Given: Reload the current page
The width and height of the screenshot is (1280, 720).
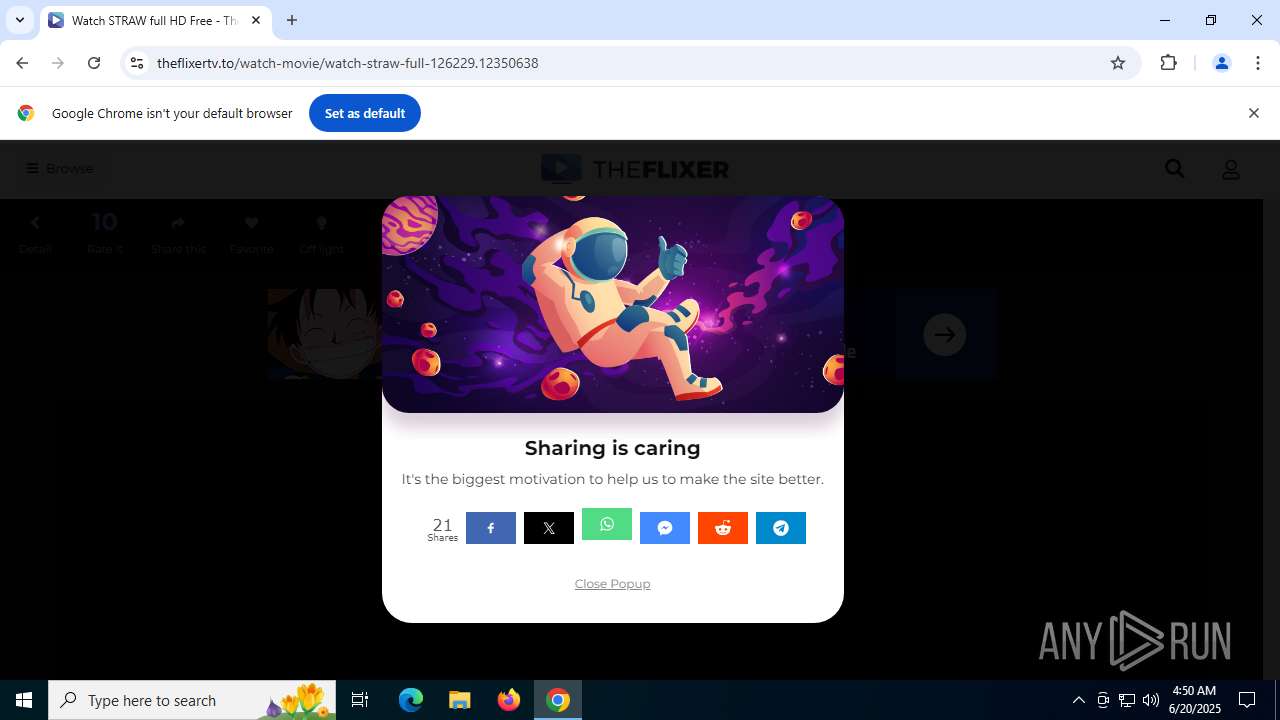Looking at the screenshot, I should tap(94, 63).
